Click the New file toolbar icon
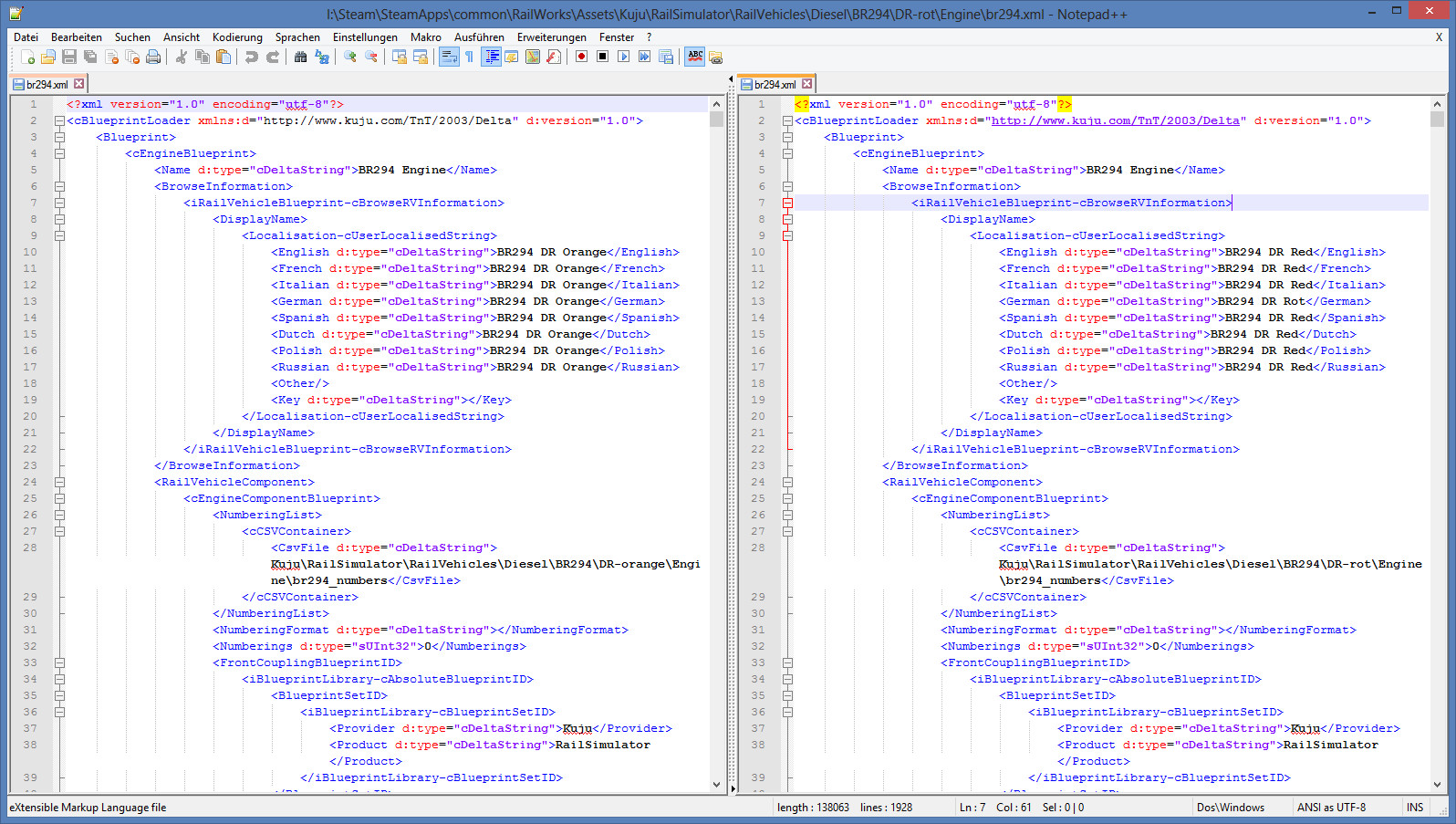The image size is (1456, 824). 27,57
